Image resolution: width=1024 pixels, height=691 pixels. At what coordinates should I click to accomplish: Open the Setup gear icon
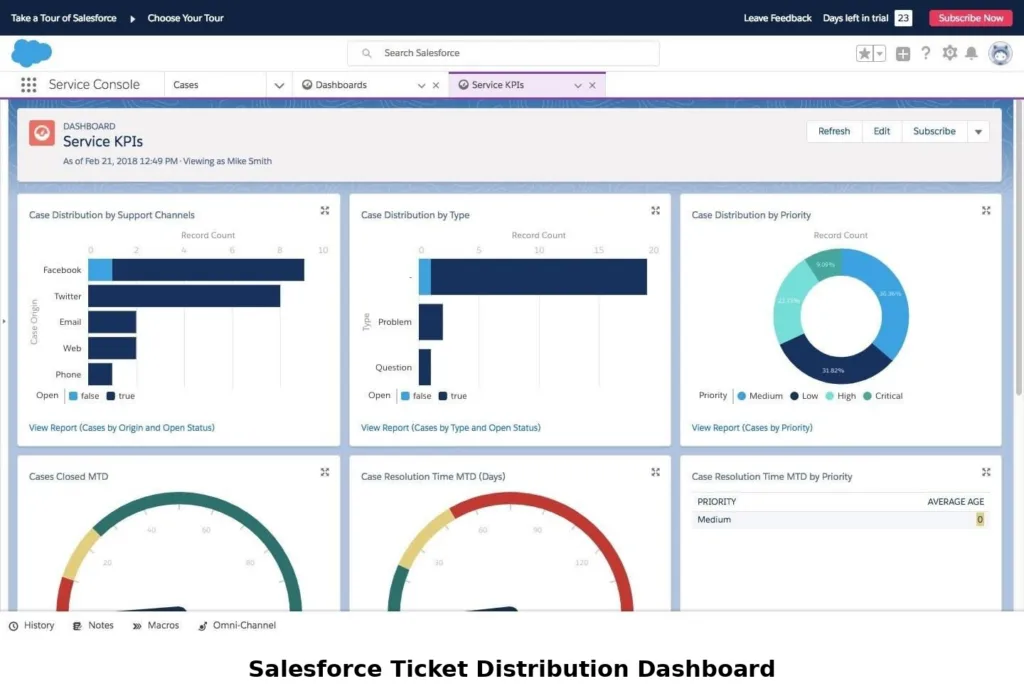coord(950,53)
